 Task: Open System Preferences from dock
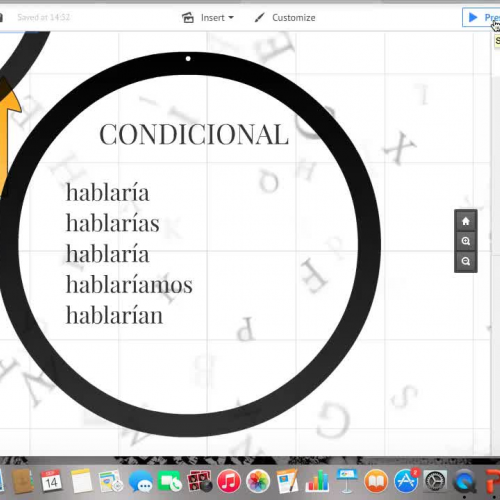click(435, 482)
